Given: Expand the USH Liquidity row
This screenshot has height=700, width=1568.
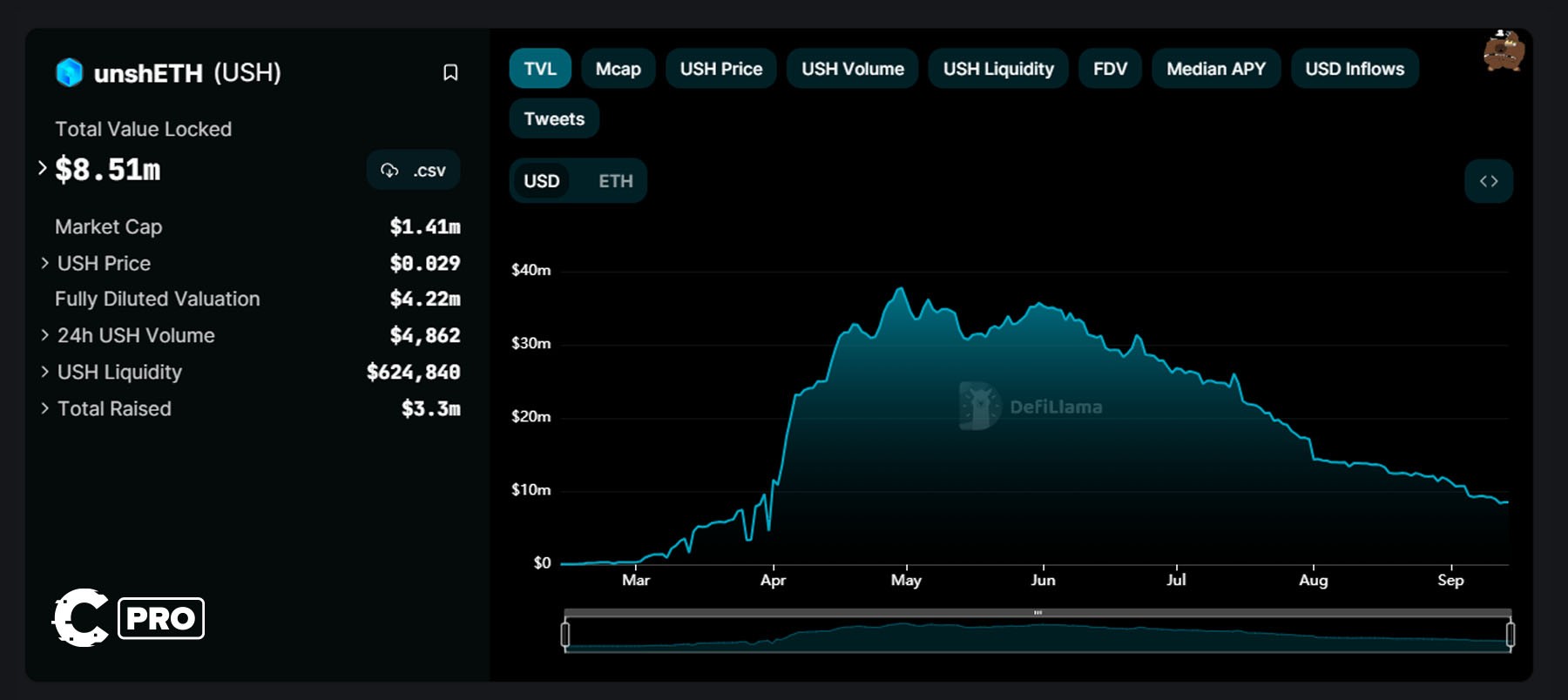Looking at the screenshot, I should click(x=45, y=372).
